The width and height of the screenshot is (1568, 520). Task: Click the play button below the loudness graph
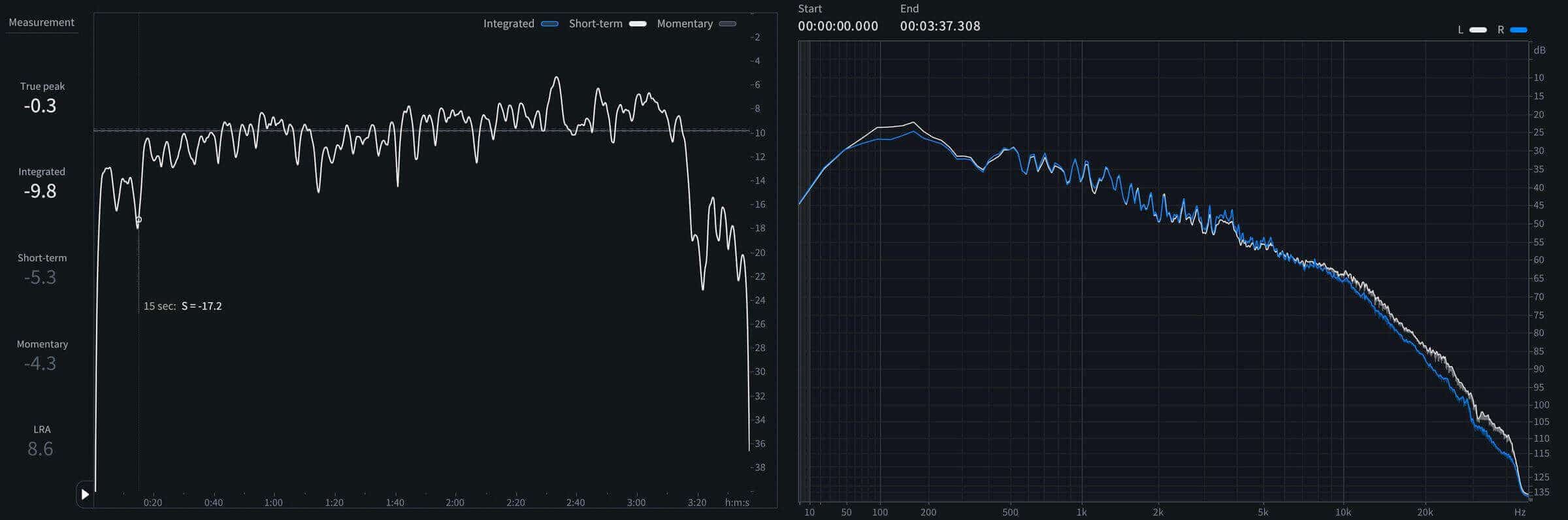(85, 495)
